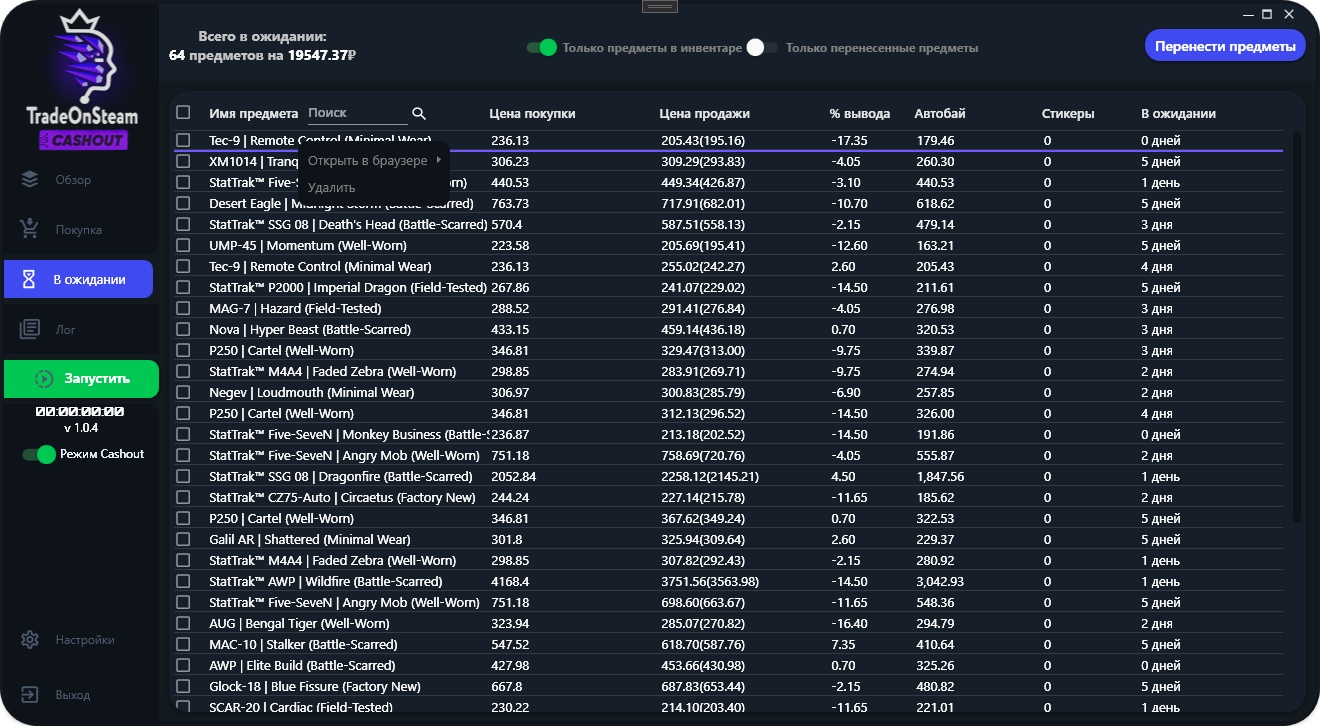Image resolution: width=1320 pixels, height=726 pixels.
Task: Expand Открыть в браузере submenu arrow
Action: tap(438, 161)
